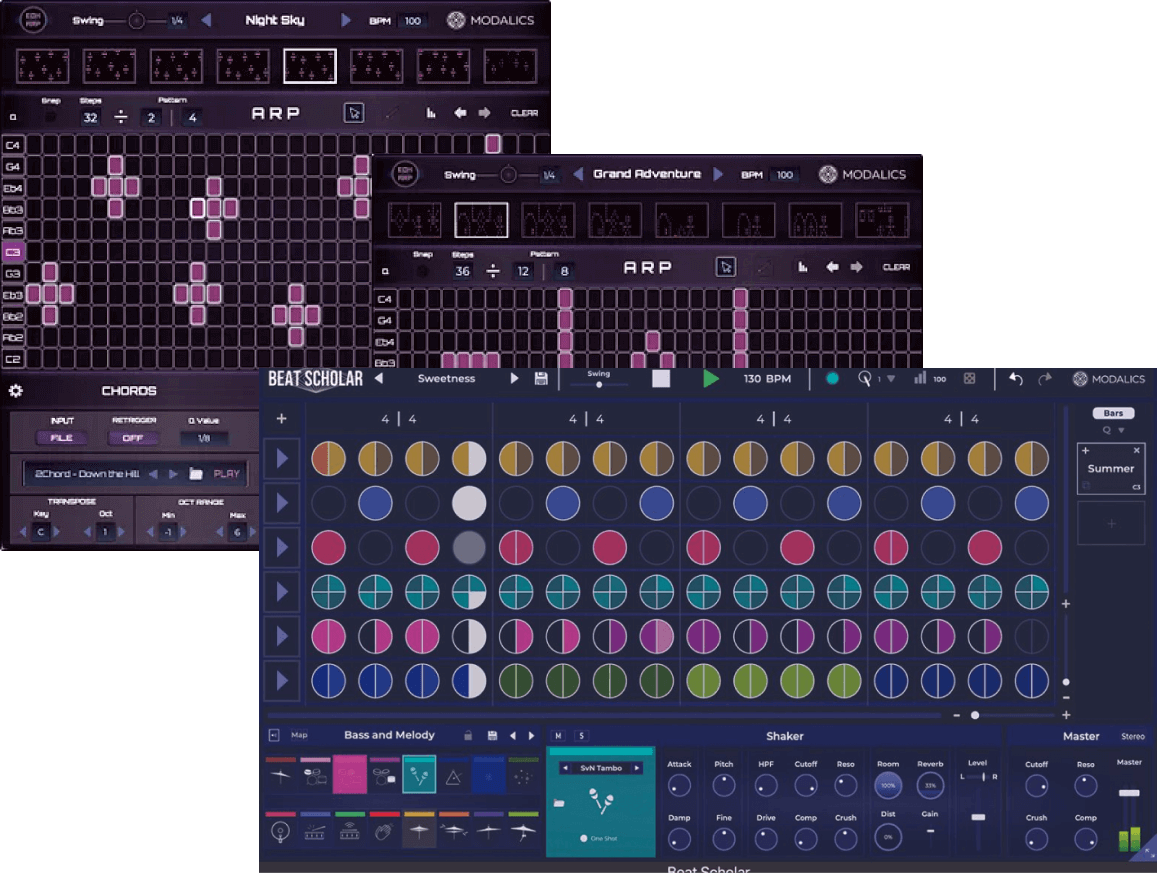Randomize pattern with the dice icon

[970, 379]
